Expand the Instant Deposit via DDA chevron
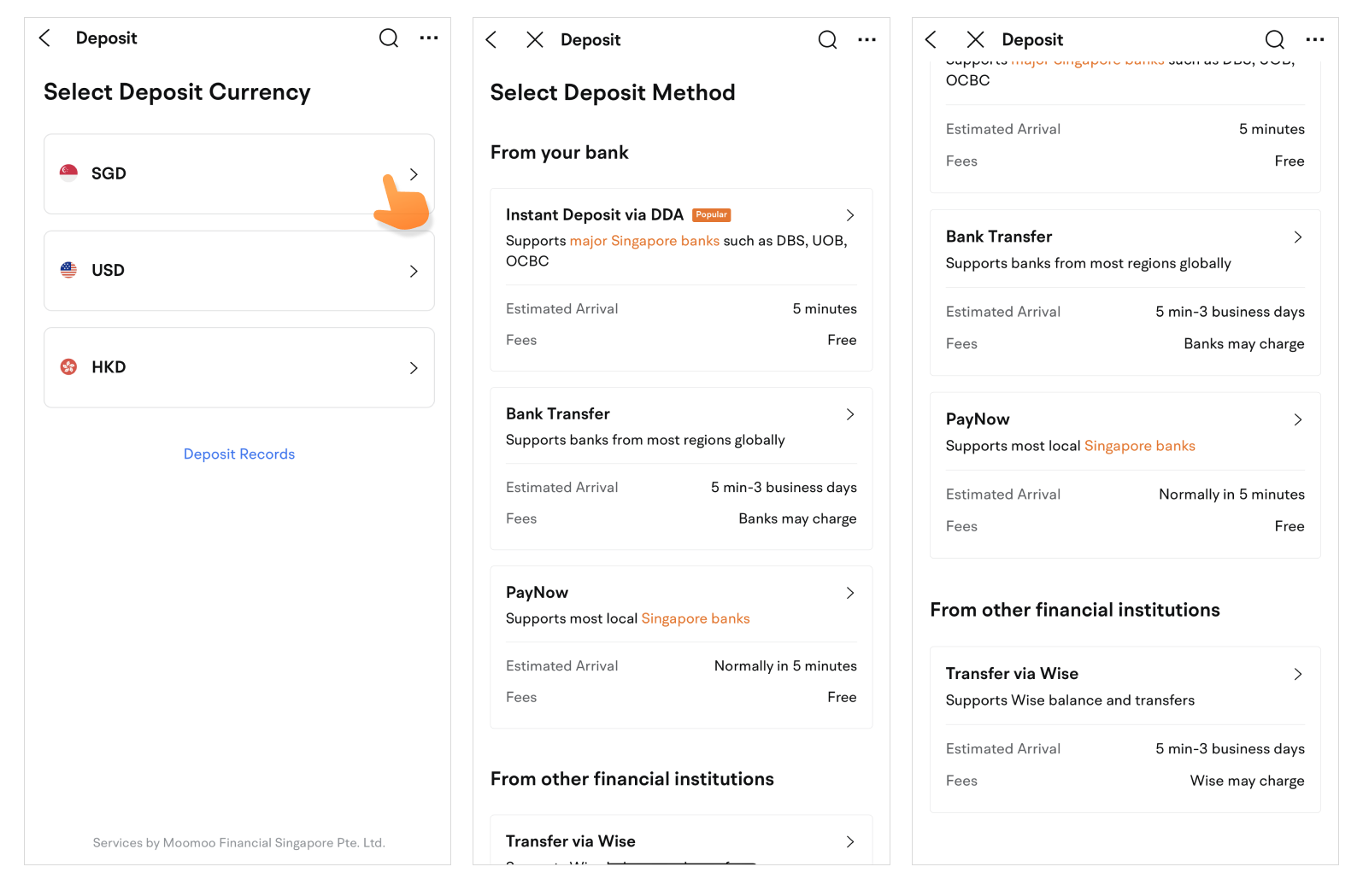 849,215
